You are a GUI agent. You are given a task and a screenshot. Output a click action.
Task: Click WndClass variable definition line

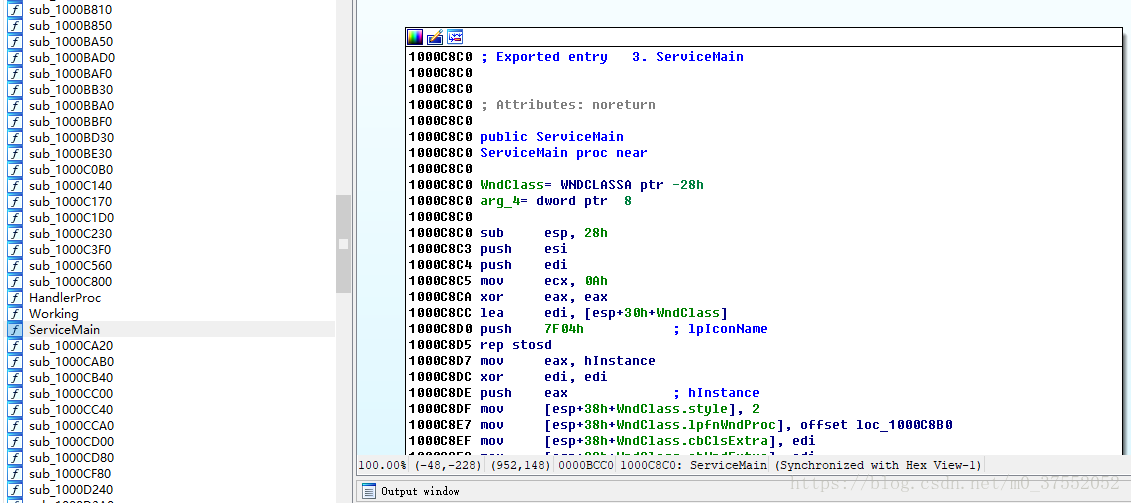pos(591,185)
